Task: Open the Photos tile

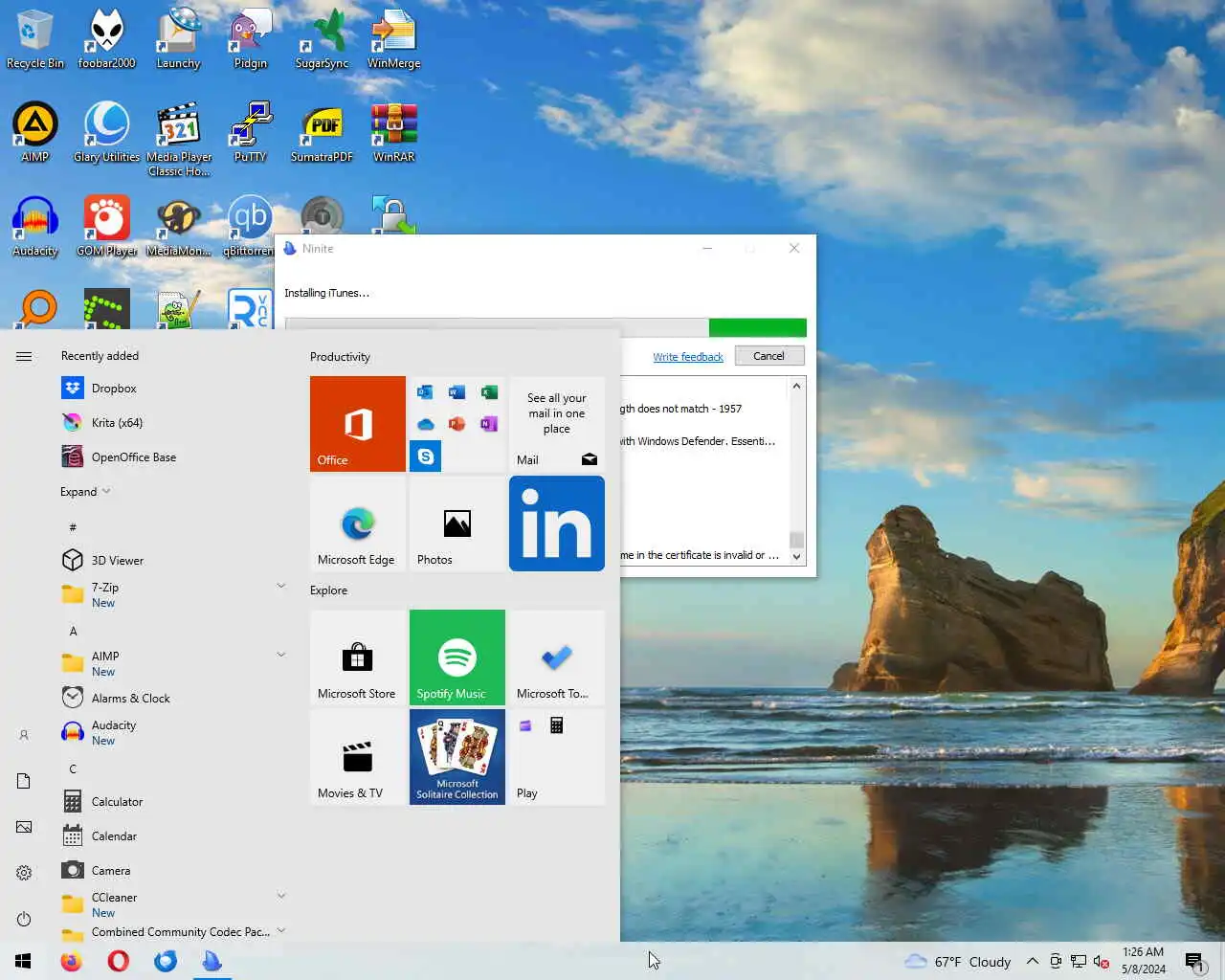Action: (x=457, y=523)
